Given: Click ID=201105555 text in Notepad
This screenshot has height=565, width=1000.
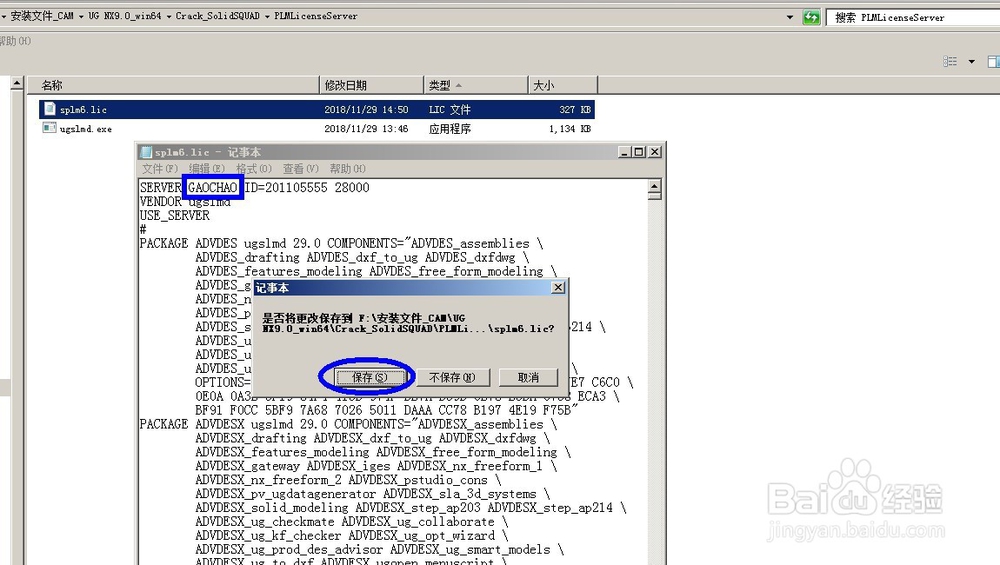Looking at the screenshot, I should pos(286,187).
